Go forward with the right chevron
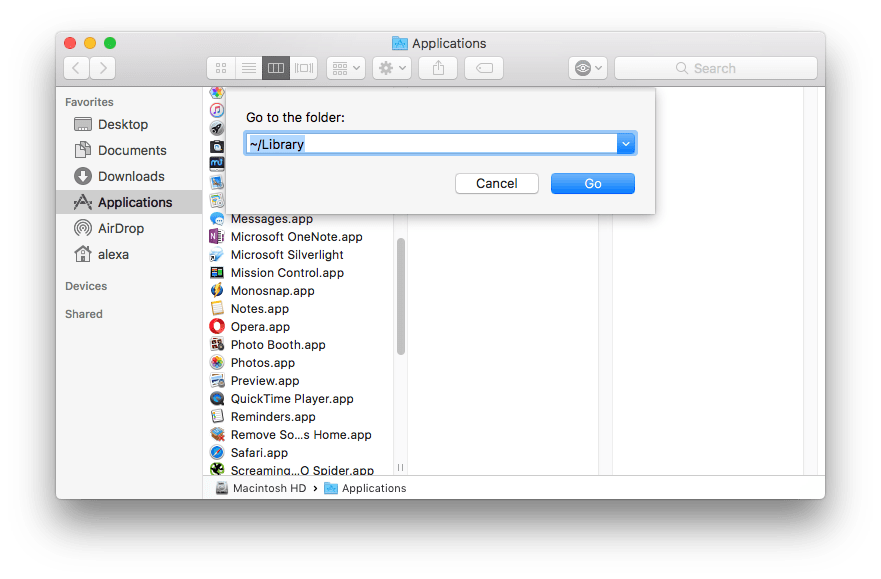The height and width of the screenshot is (579, 881). [x=103, y=68]
